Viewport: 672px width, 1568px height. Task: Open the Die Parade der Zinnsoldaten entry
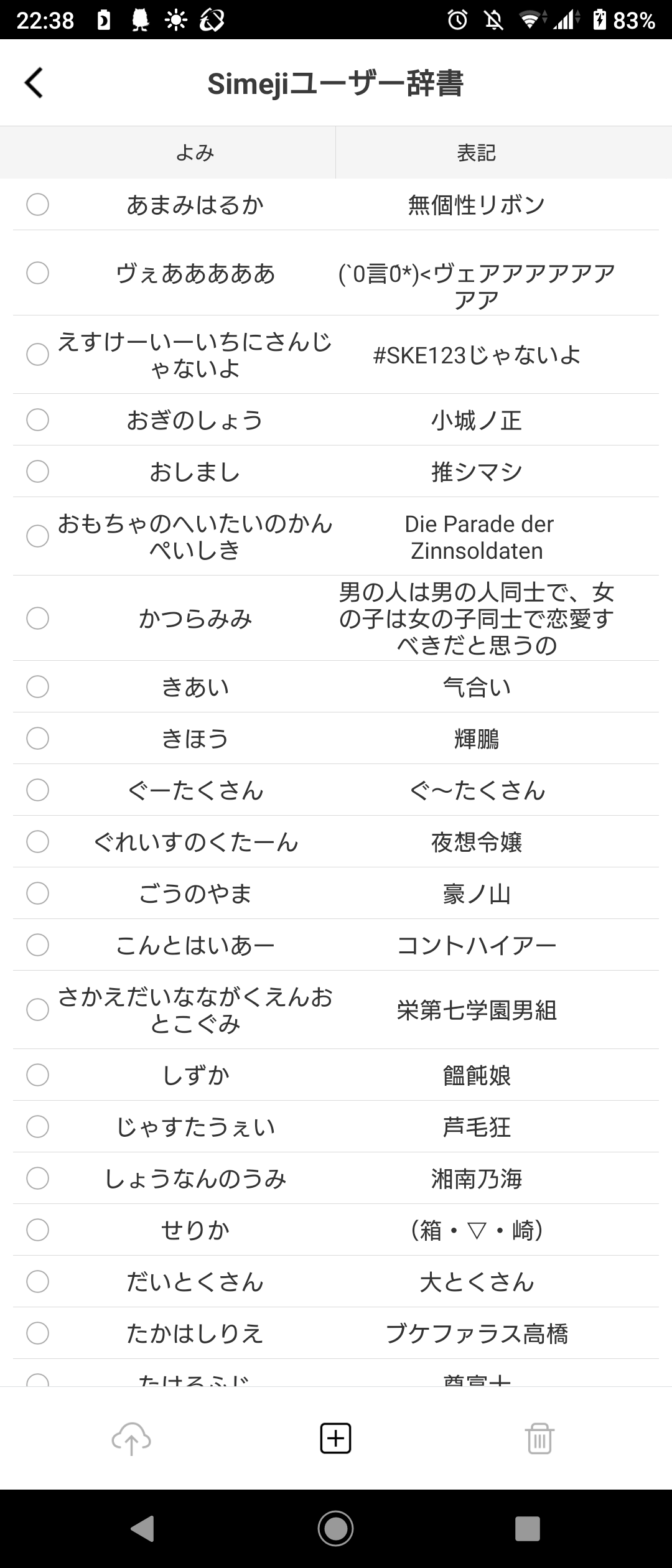point(478,537)
